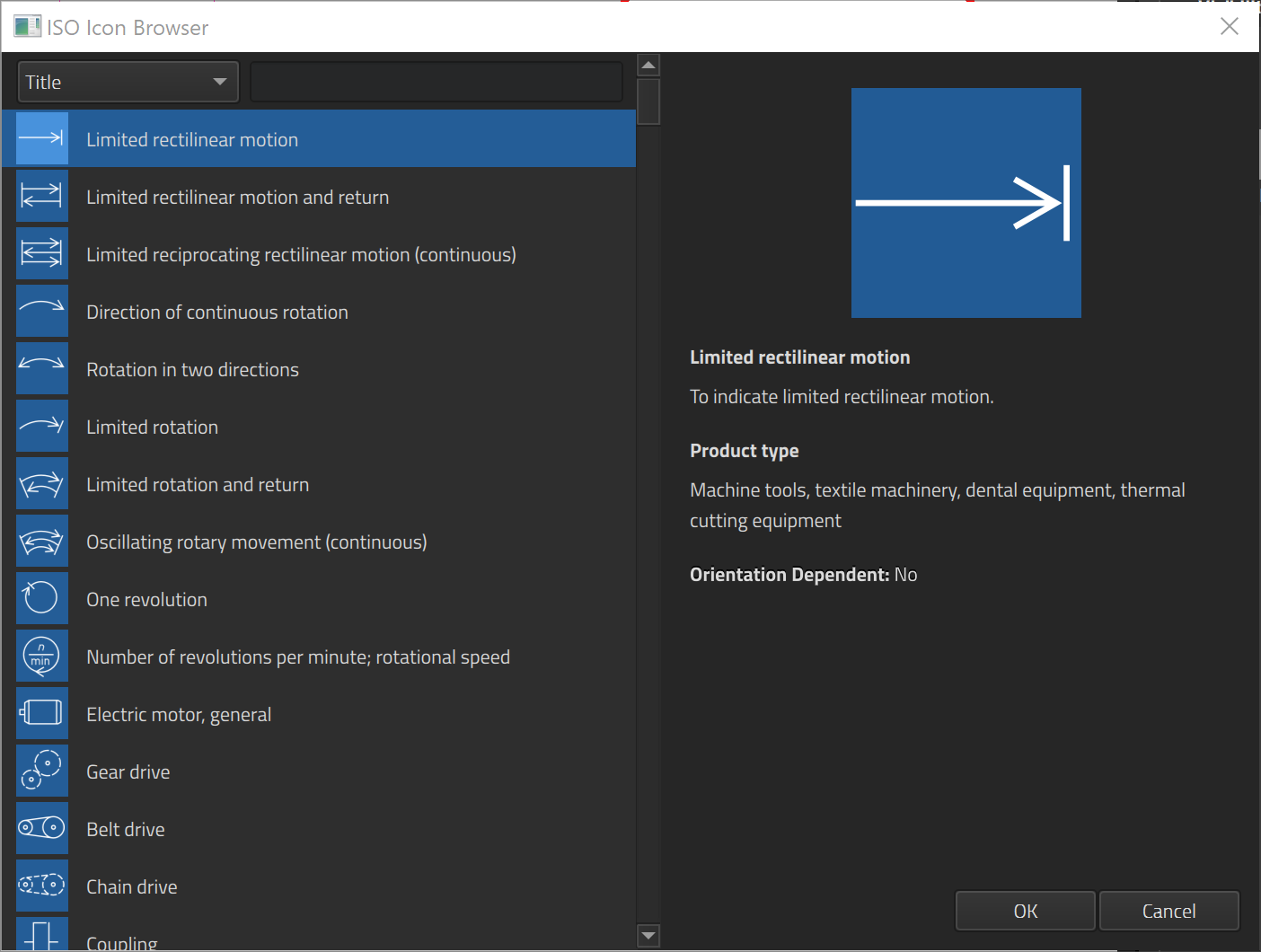Choose the Gear drive icon
The width and height of the screenshot is (1261, 952).
pyautogui.click(x=42, y=771)
